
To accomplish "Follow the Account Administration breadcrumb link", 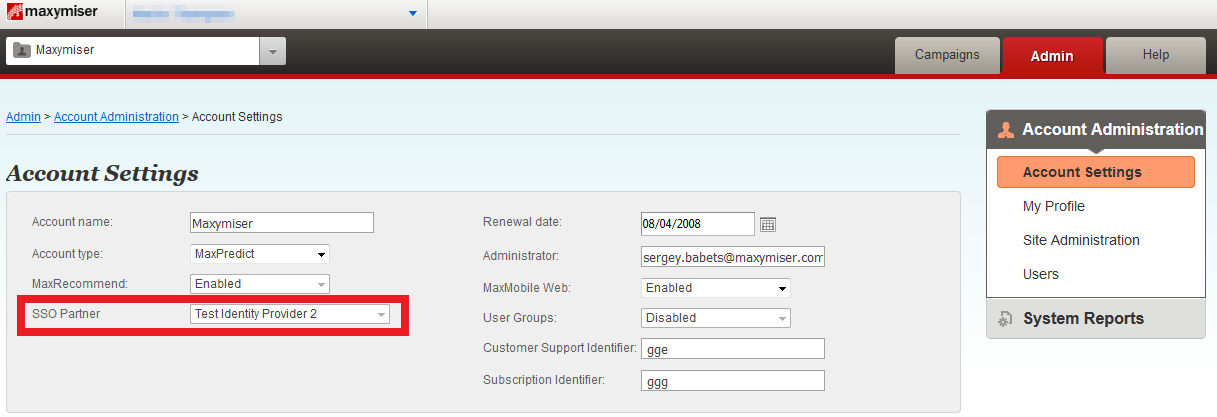I will coord(116,117).
